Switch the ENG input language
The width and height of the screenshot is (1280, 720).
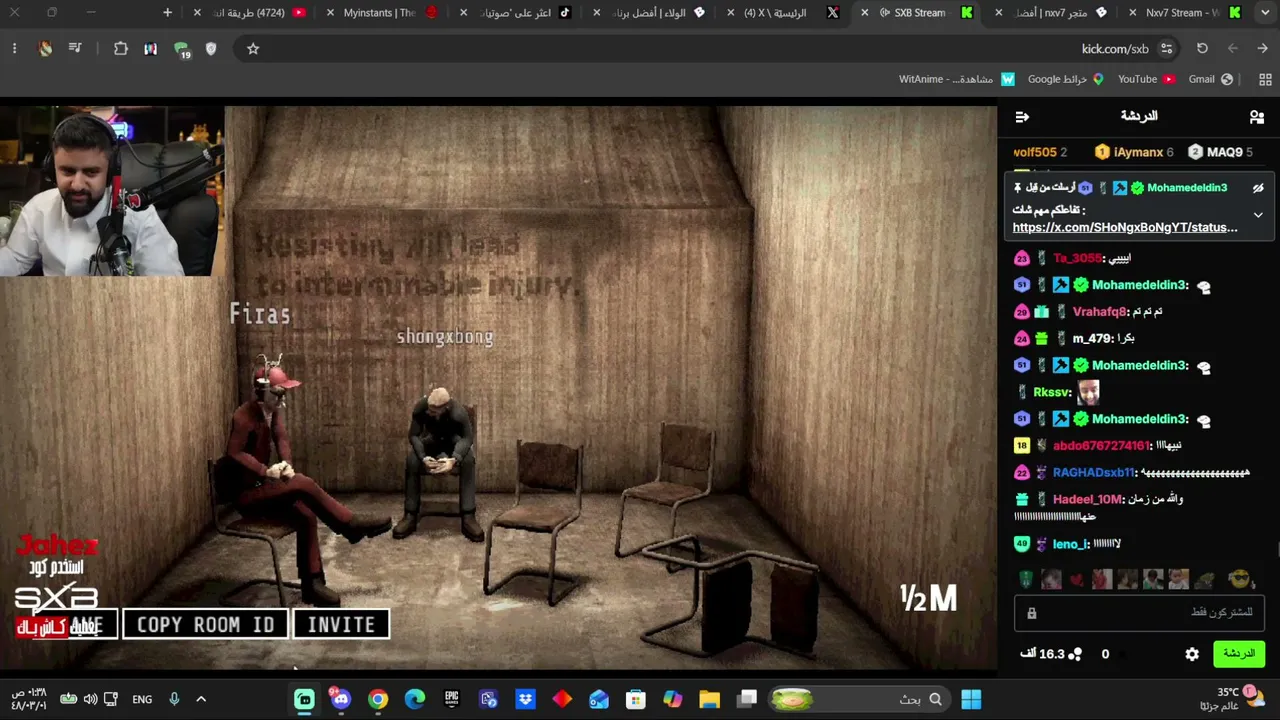[142, 700]
